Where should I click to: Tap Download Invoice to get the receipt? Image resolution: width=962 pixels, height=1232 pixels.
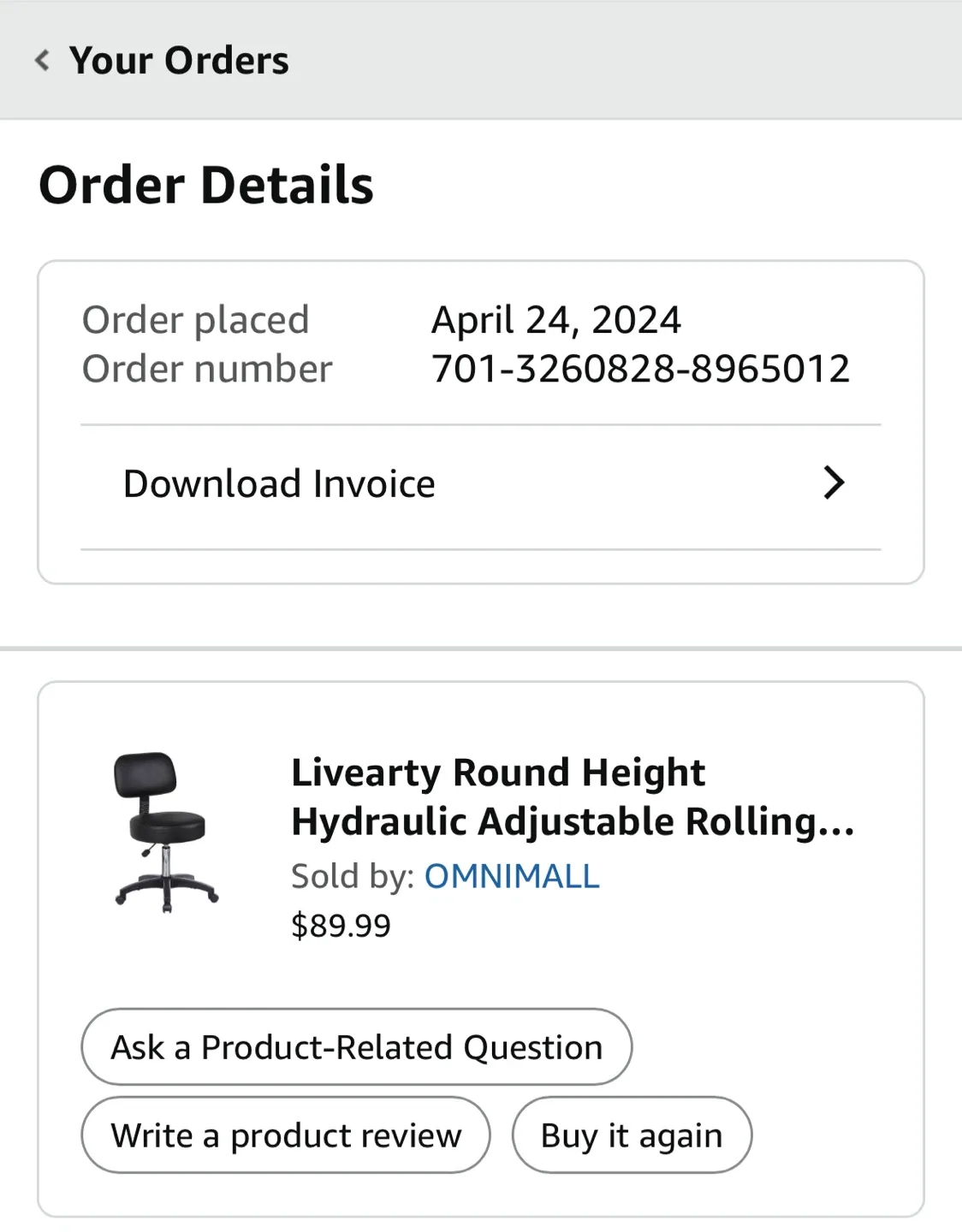[278, 483]
